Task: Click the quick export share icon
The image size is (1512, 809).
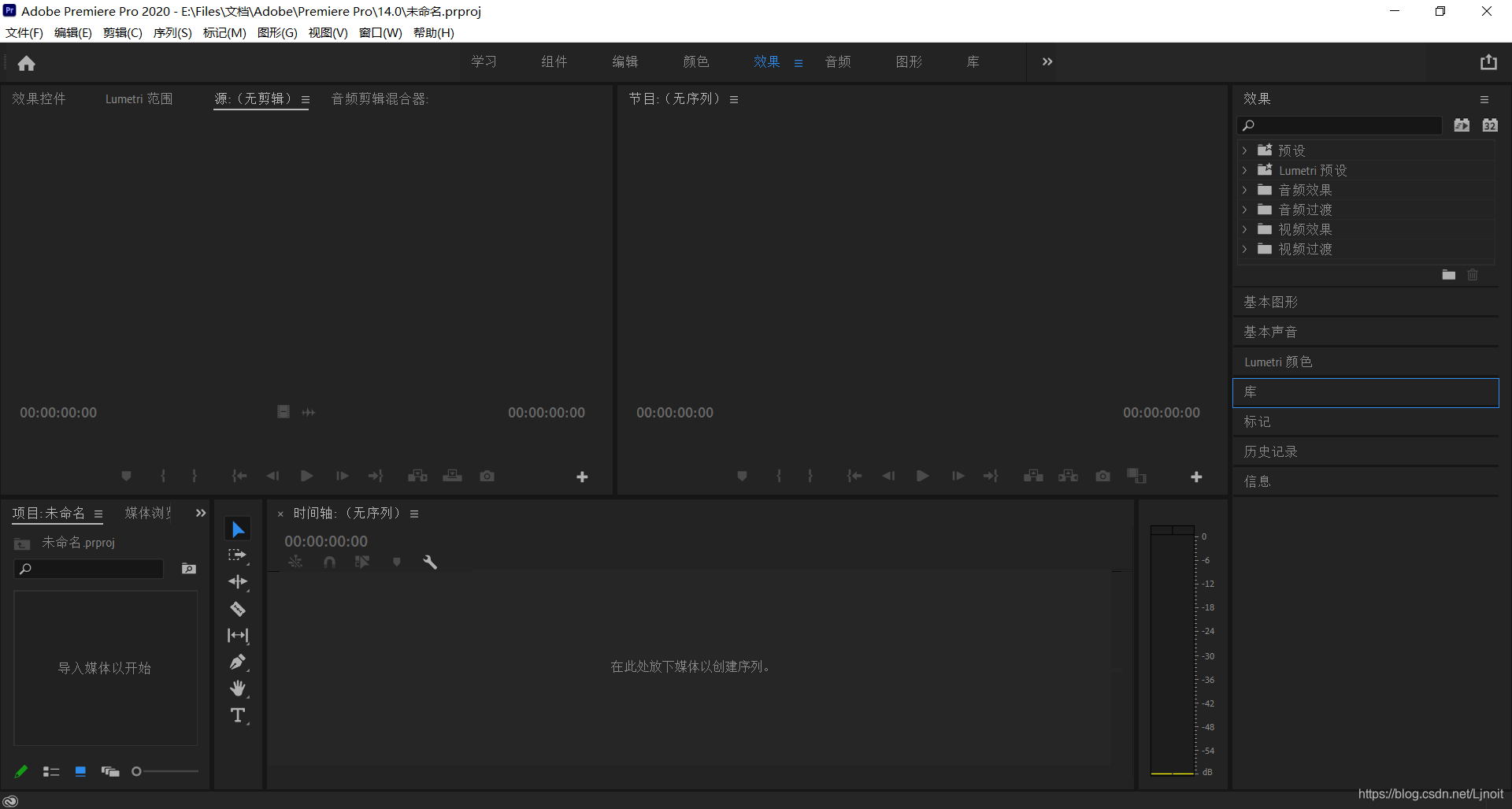Action: click(x=1488, y=62)
